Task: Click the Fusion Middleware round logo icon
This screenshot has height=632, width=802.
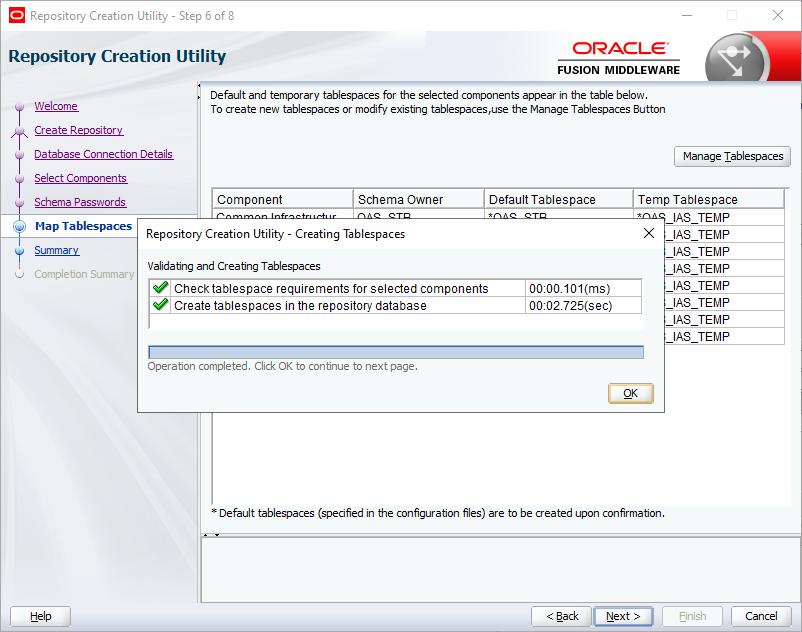Action: [x=736, y=59]
